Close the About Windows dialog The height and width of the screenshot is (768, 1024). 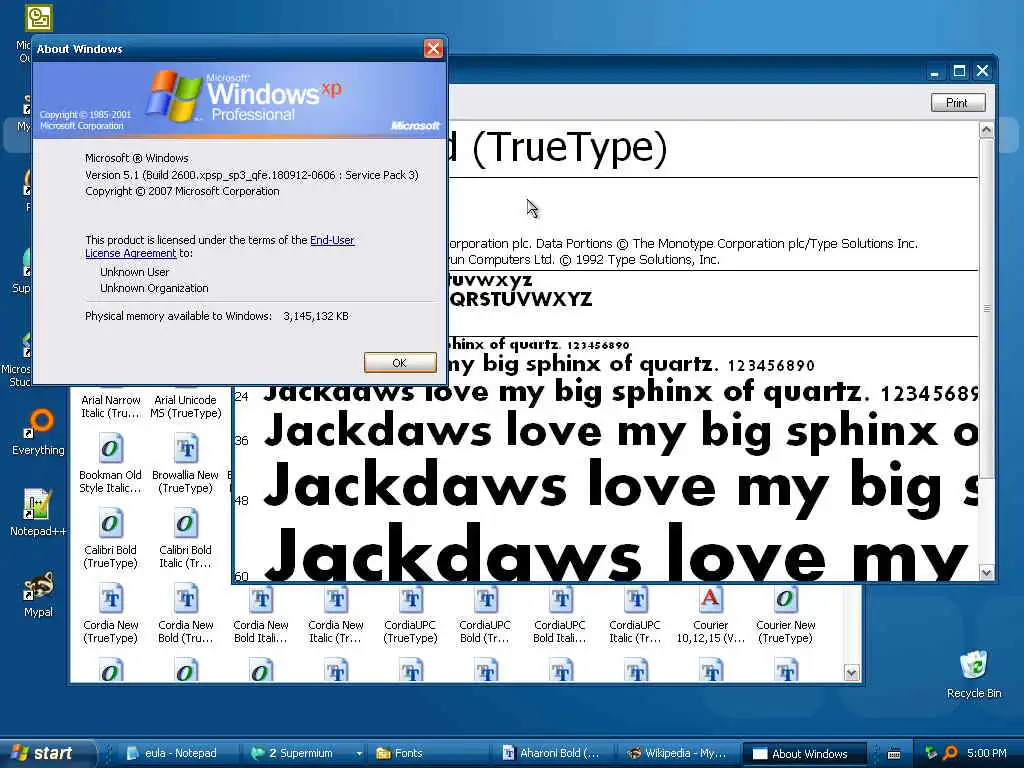[x=433, y=48]
